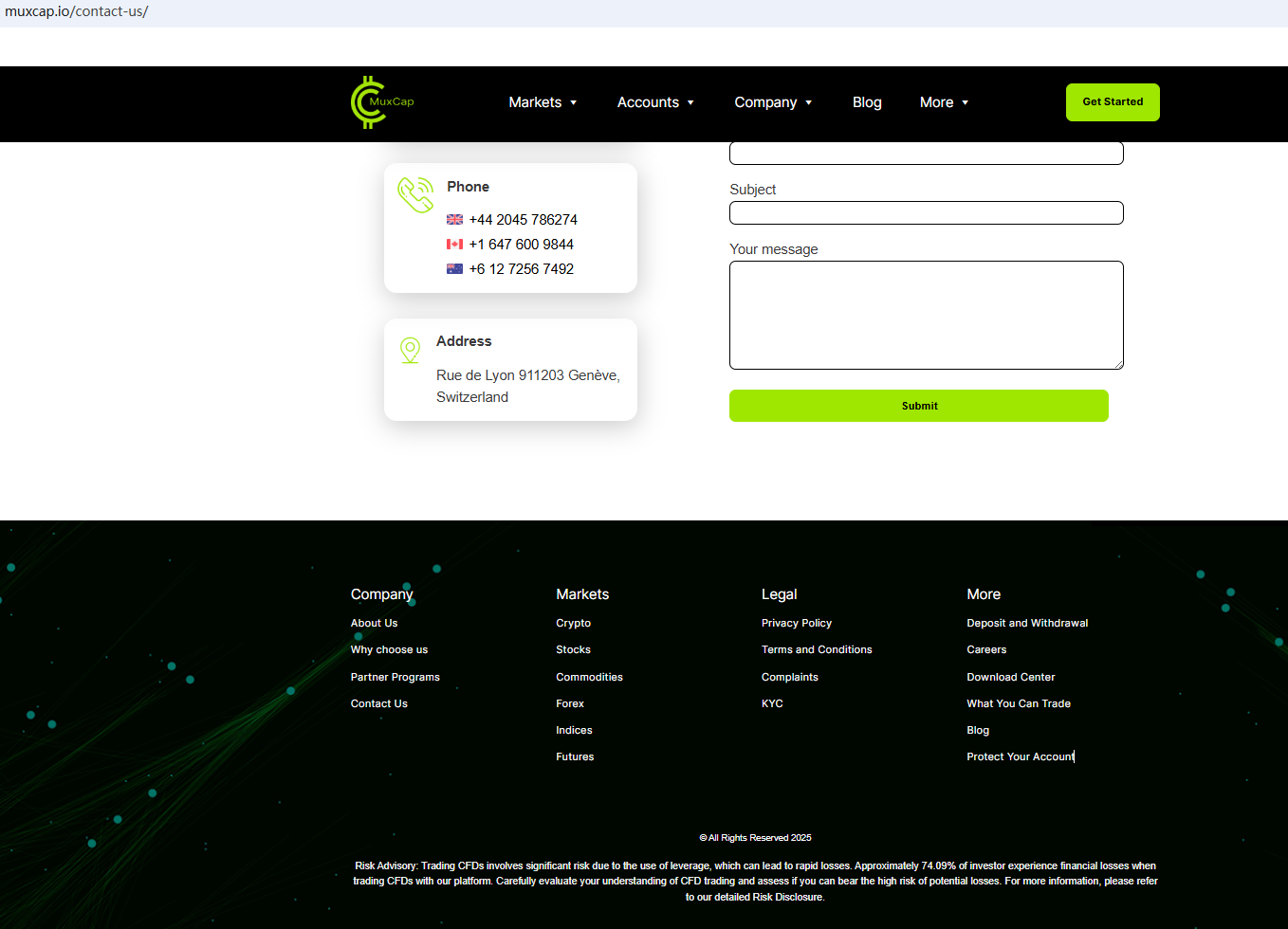Click the MuxCap logo
Image resolution: width=1288 pixels, height=929 pixels.
pos(382,102)
